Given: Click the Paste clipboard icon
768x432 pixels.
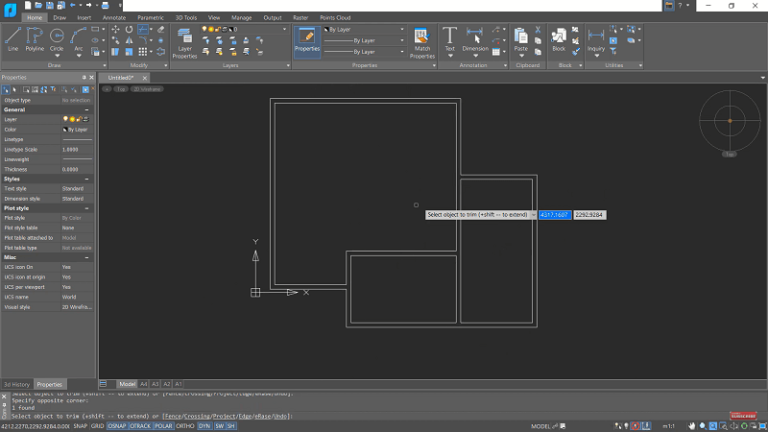Looking at the screenshot, I should point(521,39).
